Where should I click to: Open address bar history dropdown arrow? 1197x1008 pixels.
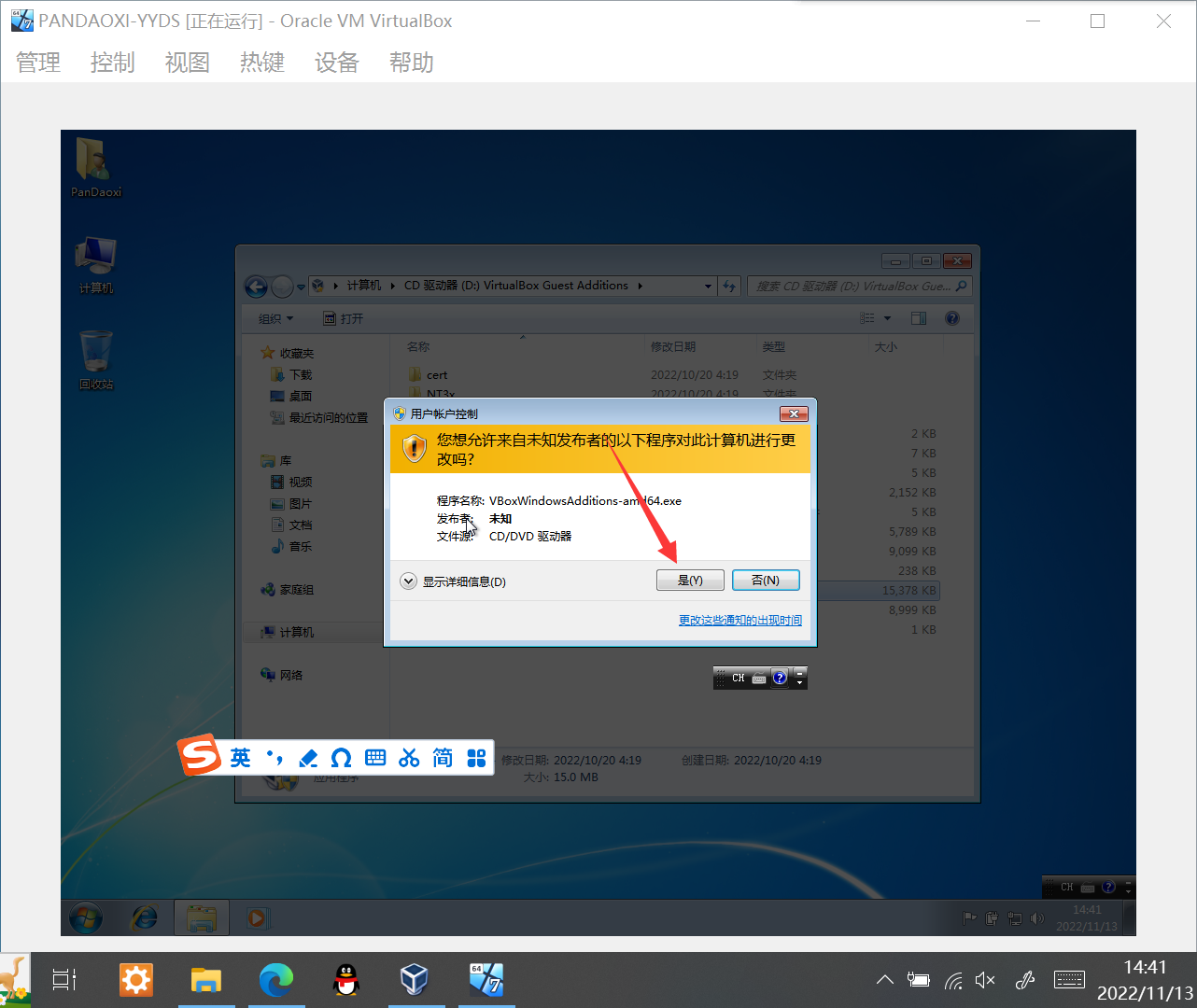[x=708, y=287]
